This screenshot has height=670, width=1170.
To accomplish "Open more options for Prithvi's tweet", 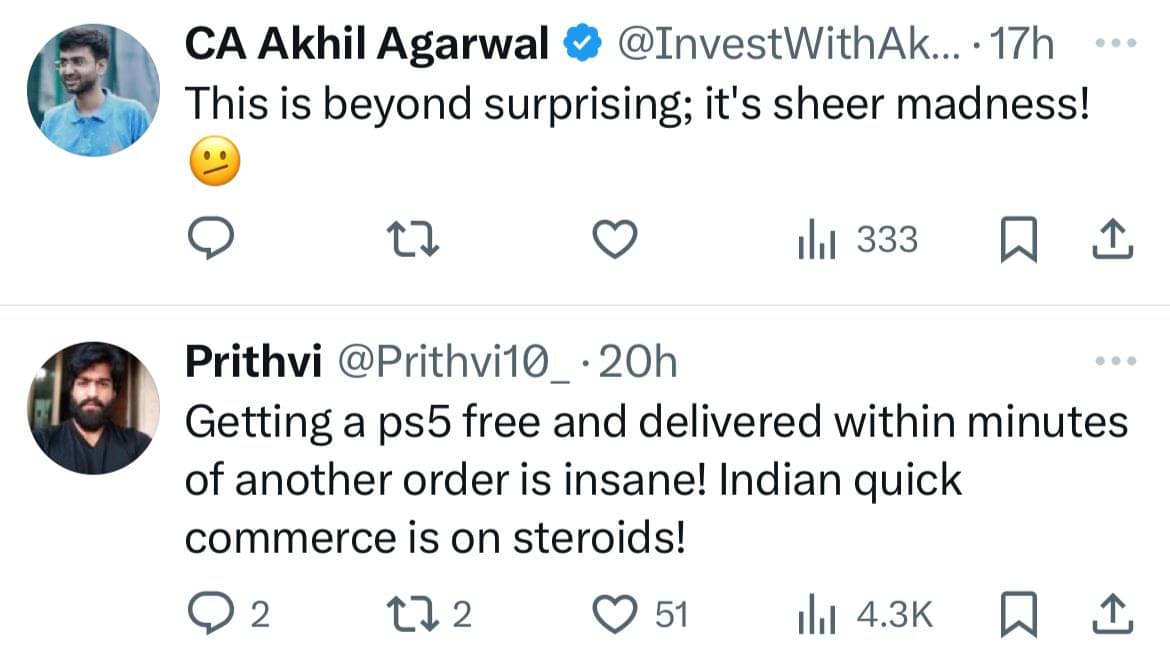I will pos(1115,361).
